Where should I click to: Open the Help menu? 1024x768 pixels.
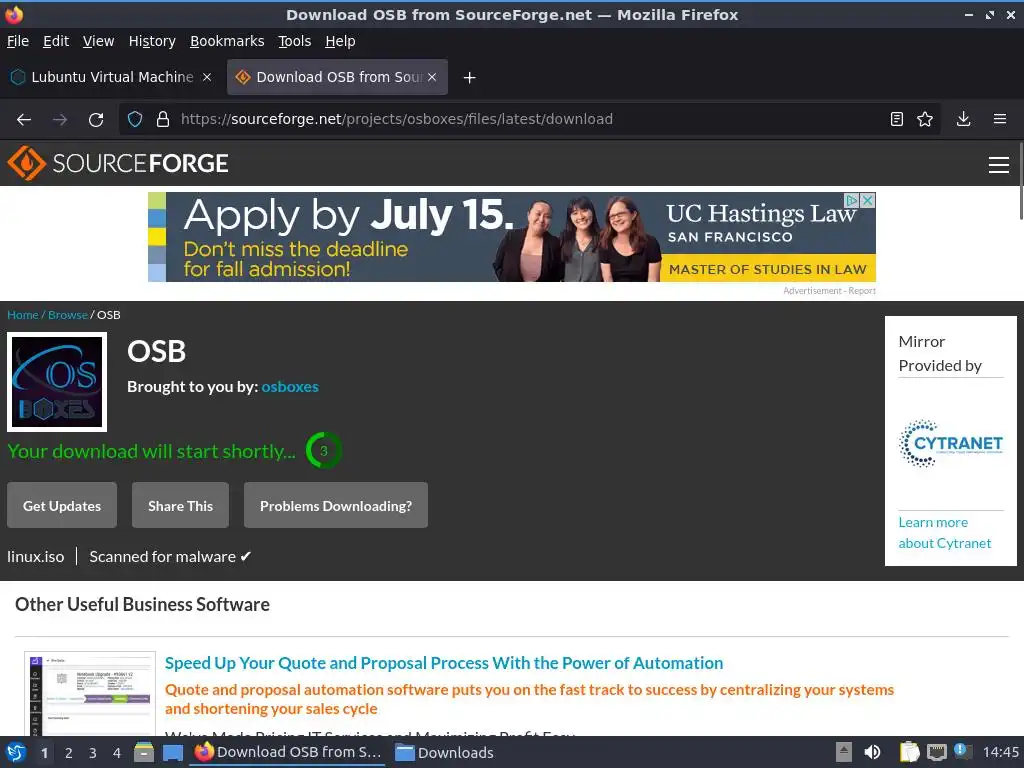(340, 41)
